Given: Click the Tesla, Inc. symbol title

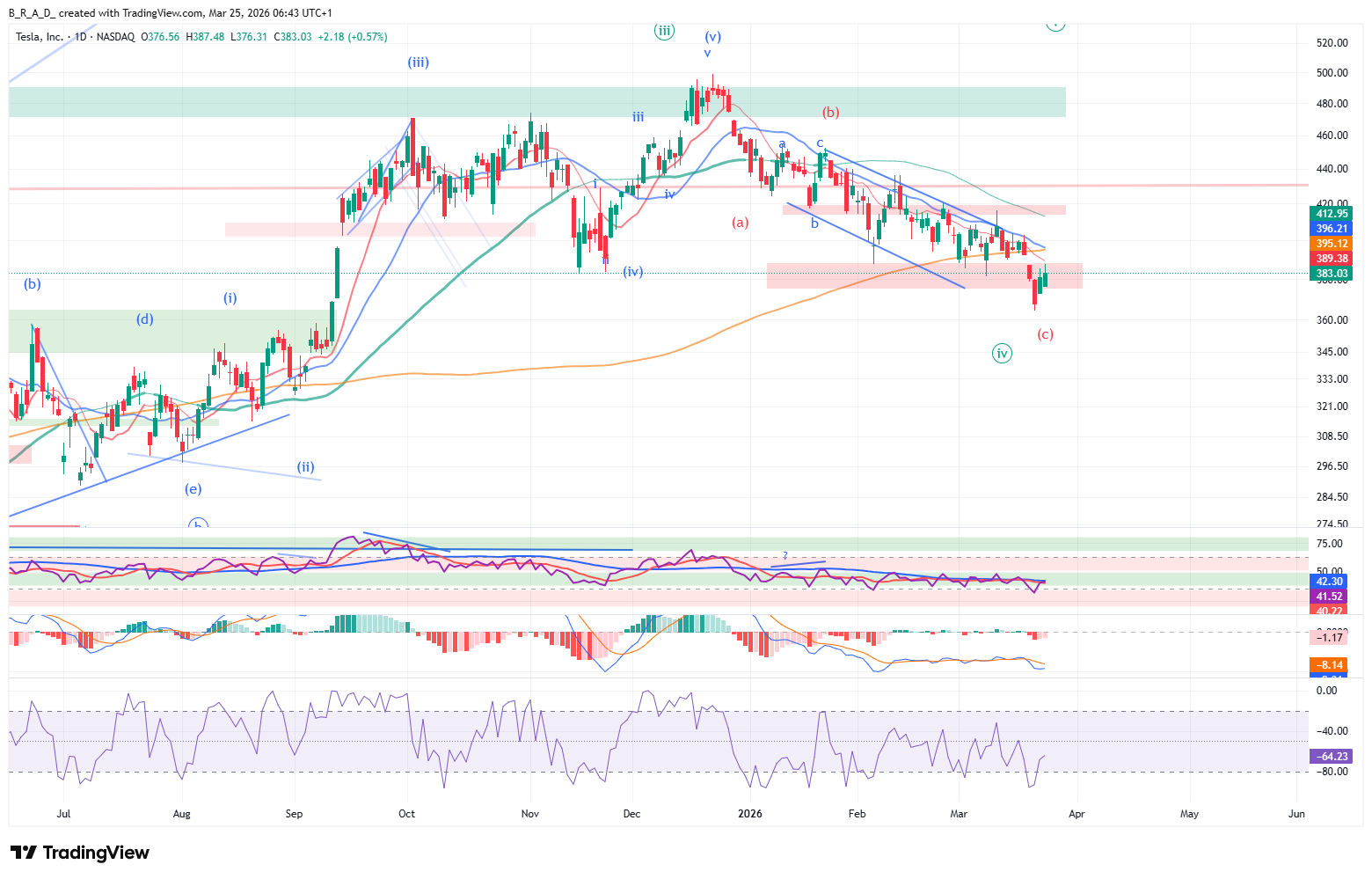Looking at the screenshot, I should 40,37.
